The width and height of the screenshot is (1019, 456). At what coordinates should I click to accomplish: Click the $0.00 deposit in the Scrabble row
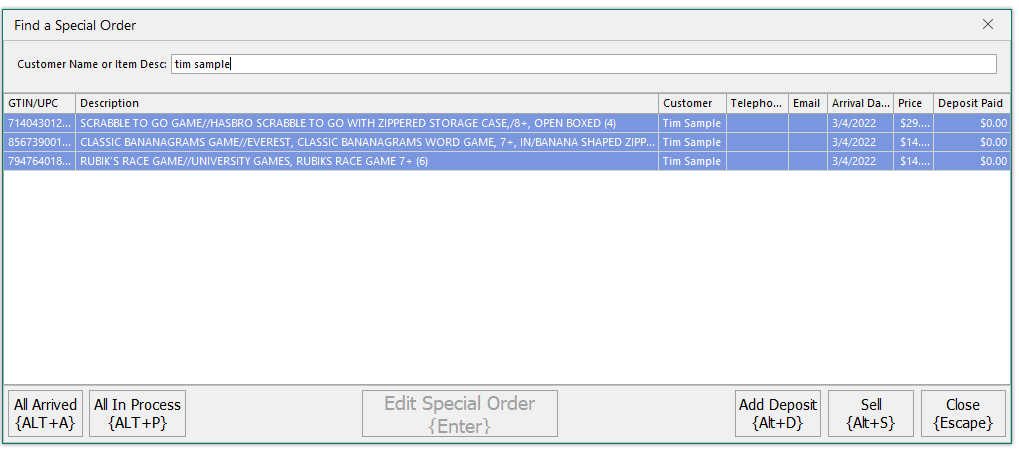(x=972, y=123)
